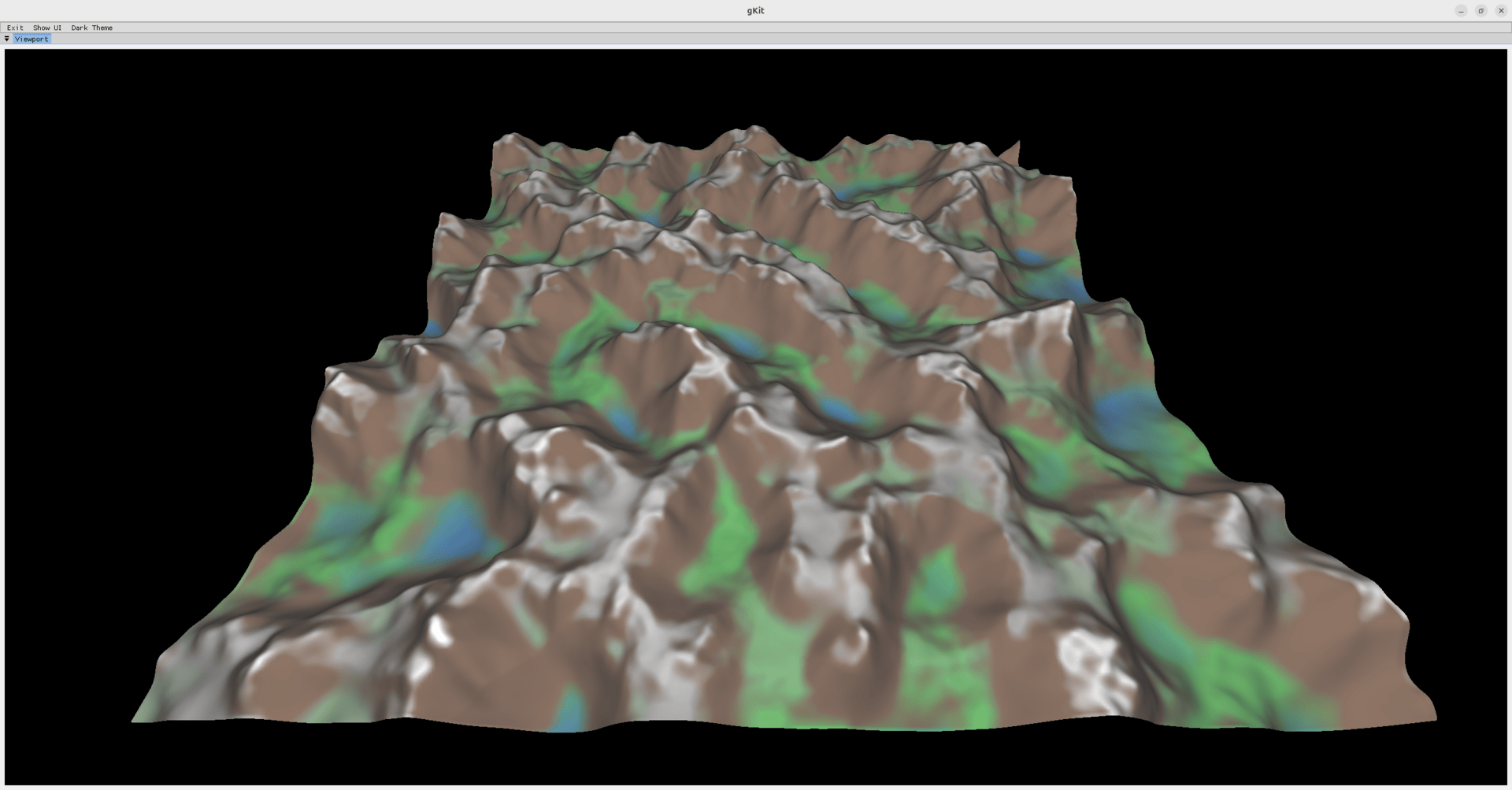Toggle the Show UI menu option
Viewport: 1512px width, 790px height.
(46, 28)
